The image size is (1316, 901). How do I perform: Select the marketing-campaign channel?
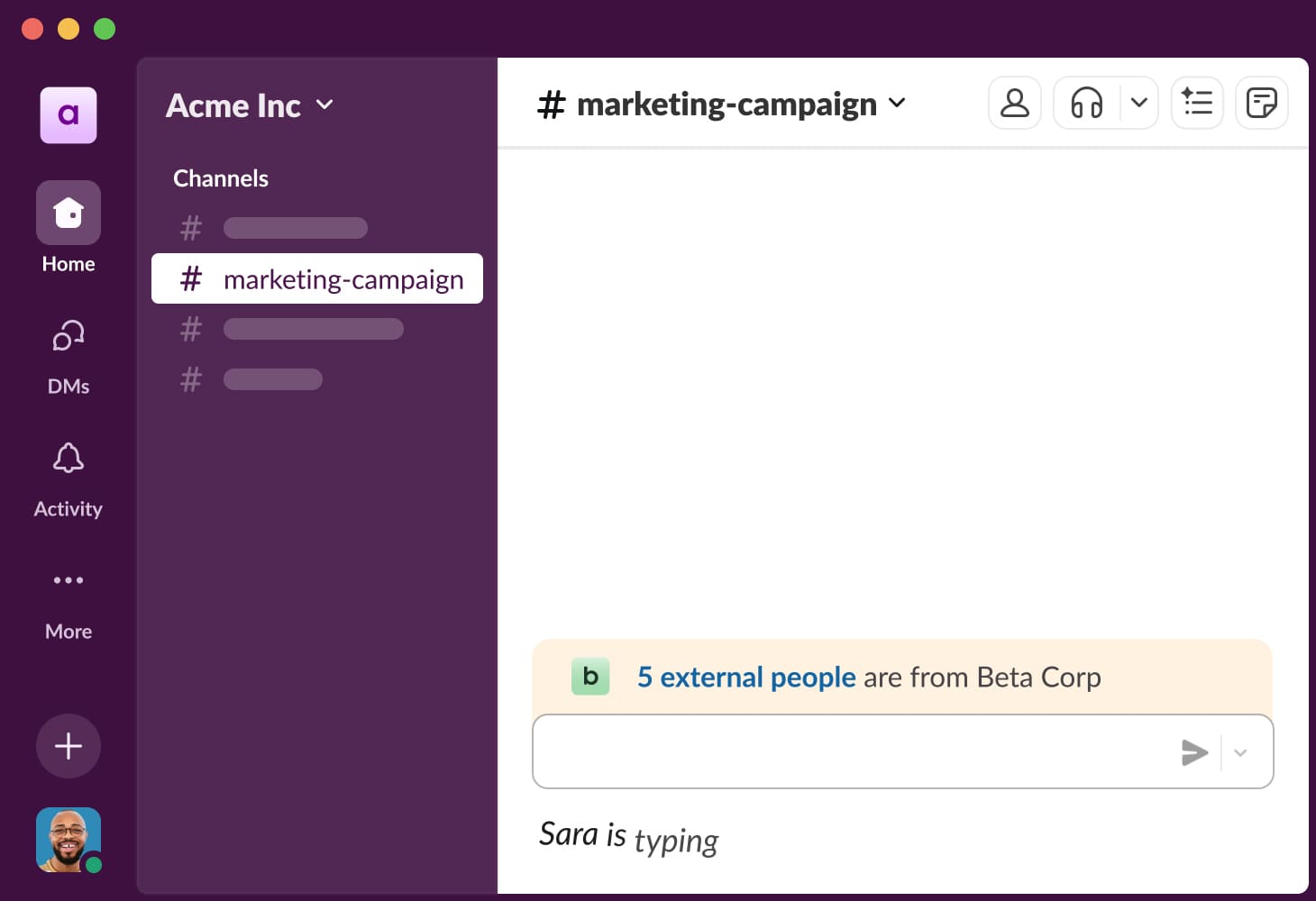point(343,279)
